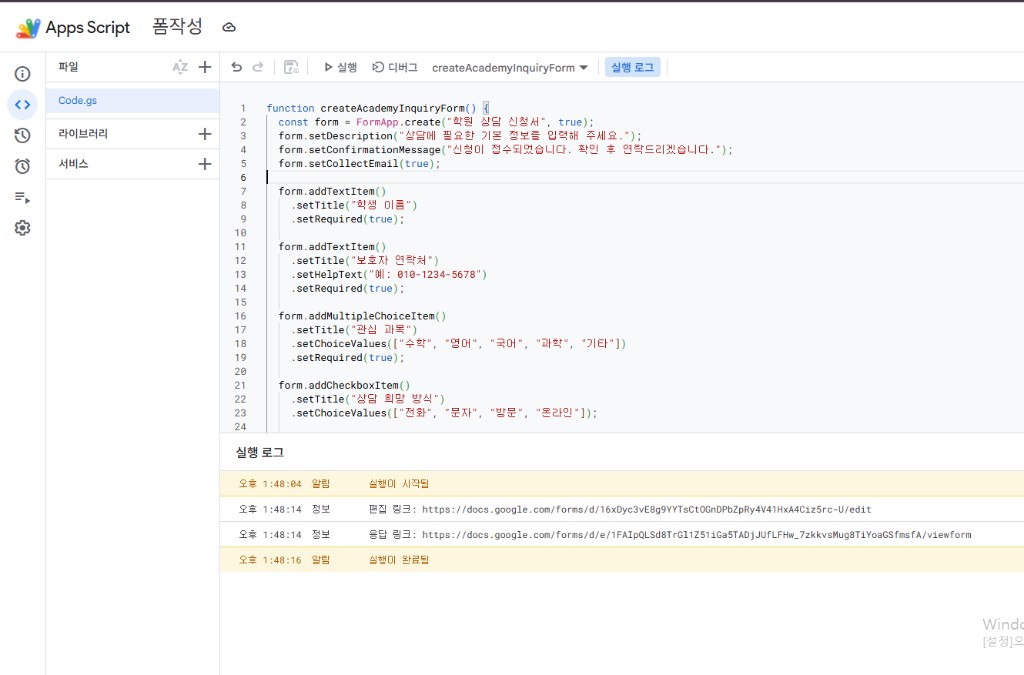Click line number 1 in the gutter

point(243,108)
